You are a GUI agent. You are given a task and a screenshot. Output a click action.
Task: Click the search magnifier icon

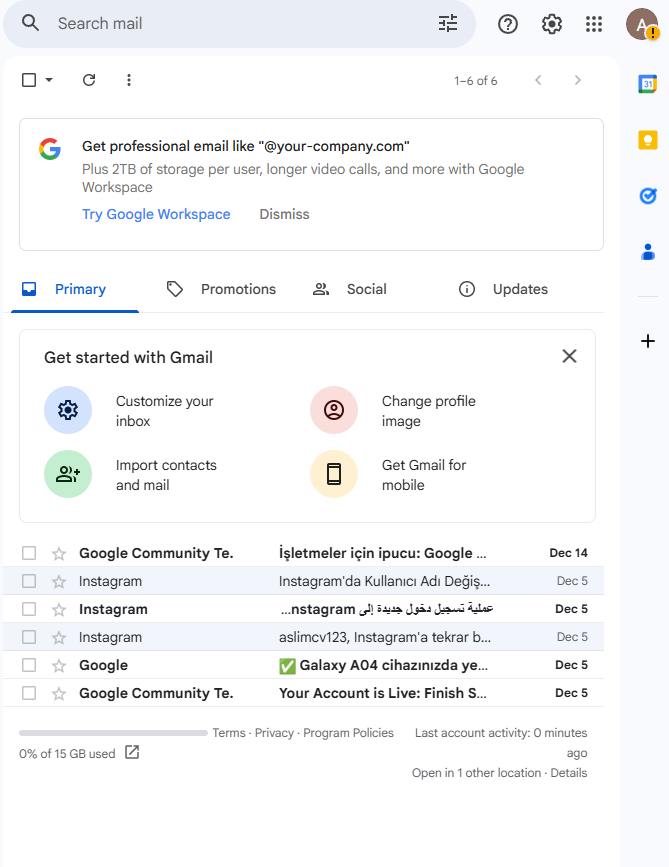click(x=30, y=23)
